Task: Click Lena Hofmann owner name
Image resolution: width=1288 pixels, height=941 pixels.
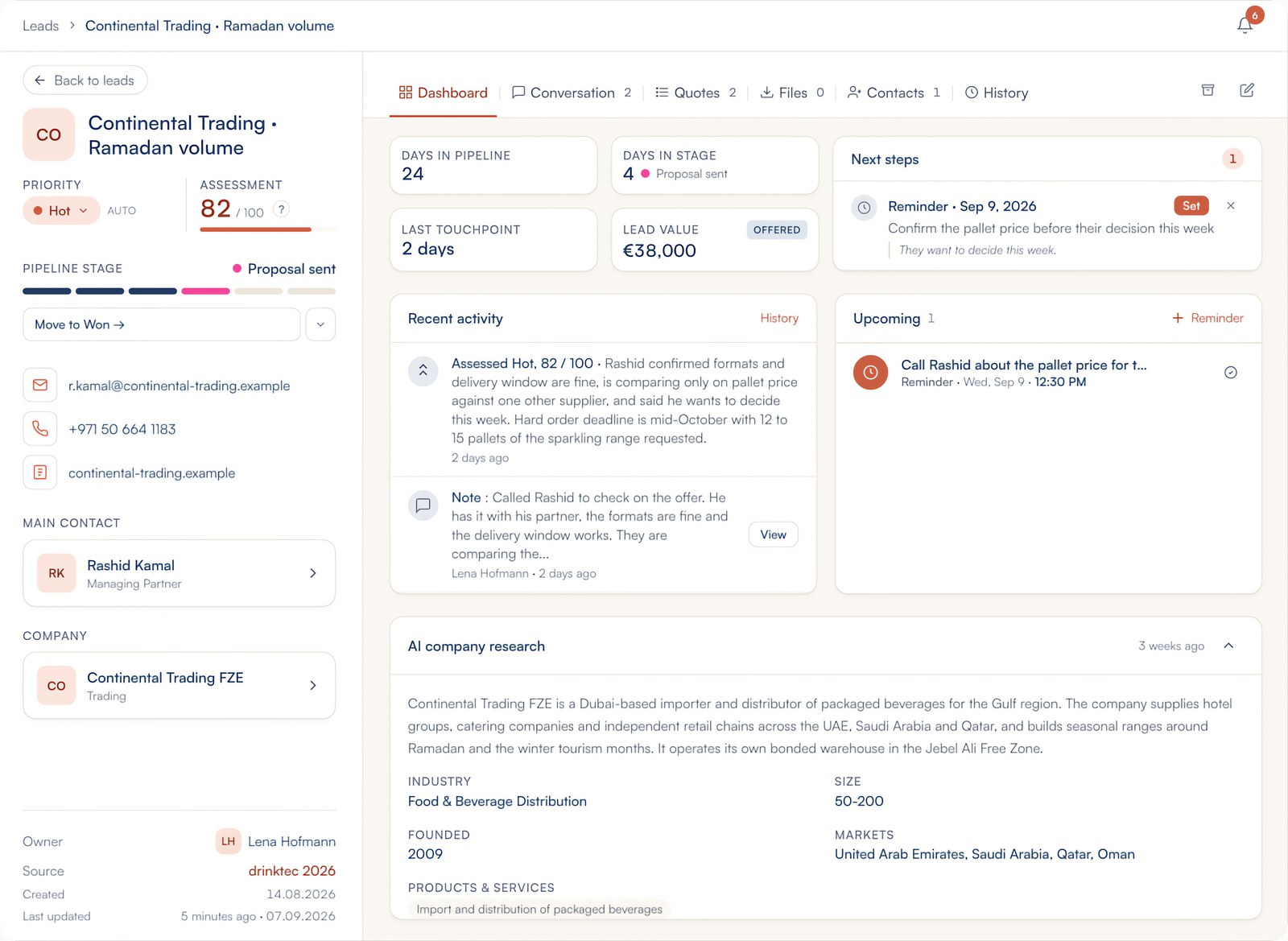Action: [291, 841]
